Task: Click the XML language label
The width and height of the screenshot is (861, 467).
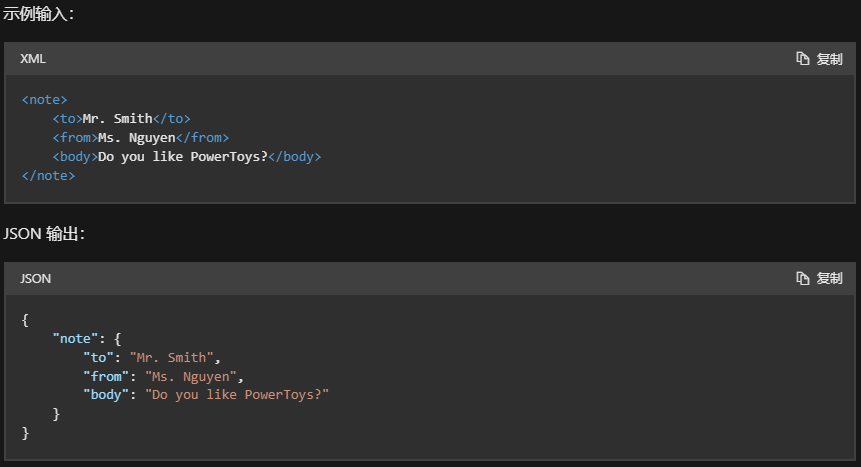Action: coord(33,59)
